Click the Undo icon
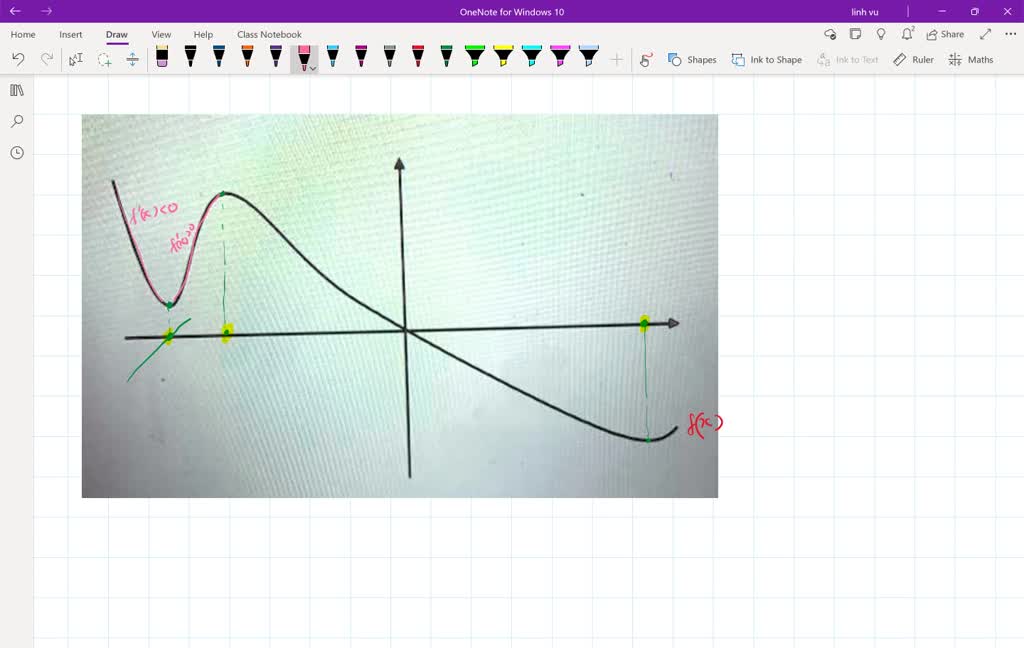The image size is (1024, 648). point(17,59)
